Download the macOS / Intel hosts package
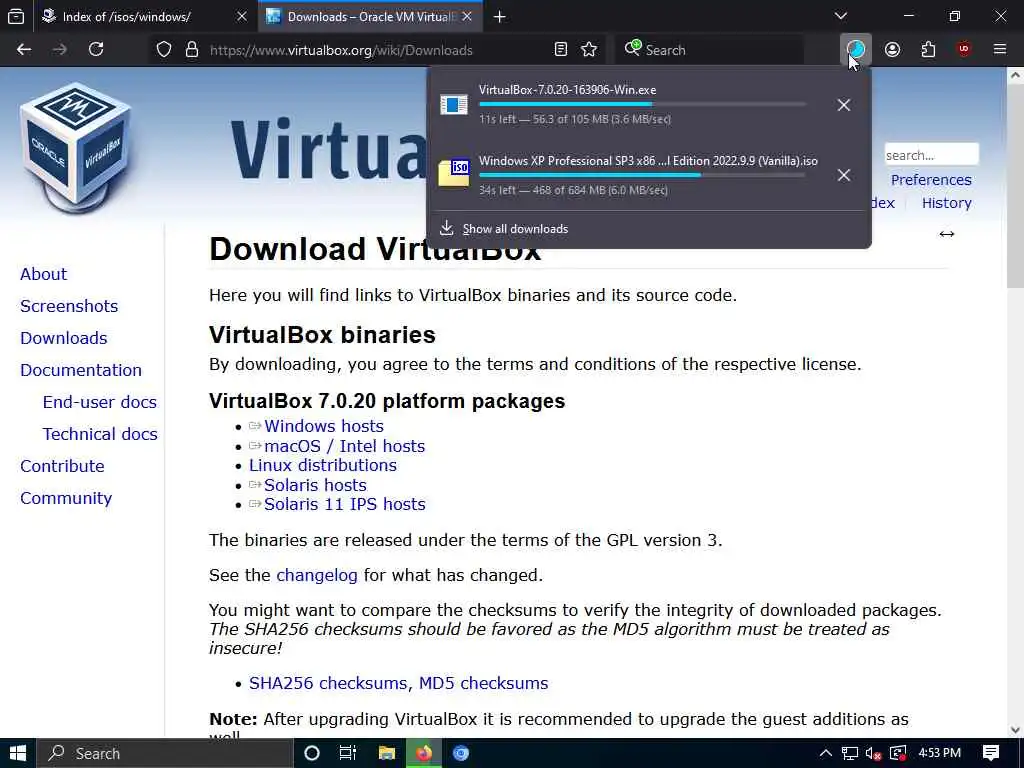This screenshot has height=768, width=1024. click(345, 446)
